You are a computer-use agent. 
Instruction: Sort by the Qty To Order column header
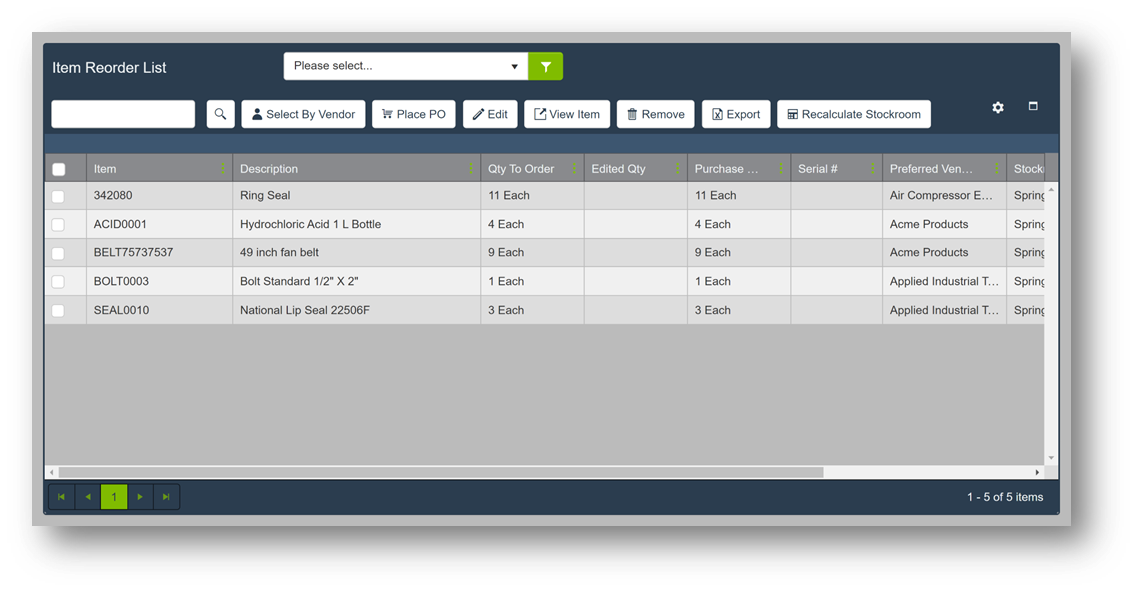click(x=521, y=169)
